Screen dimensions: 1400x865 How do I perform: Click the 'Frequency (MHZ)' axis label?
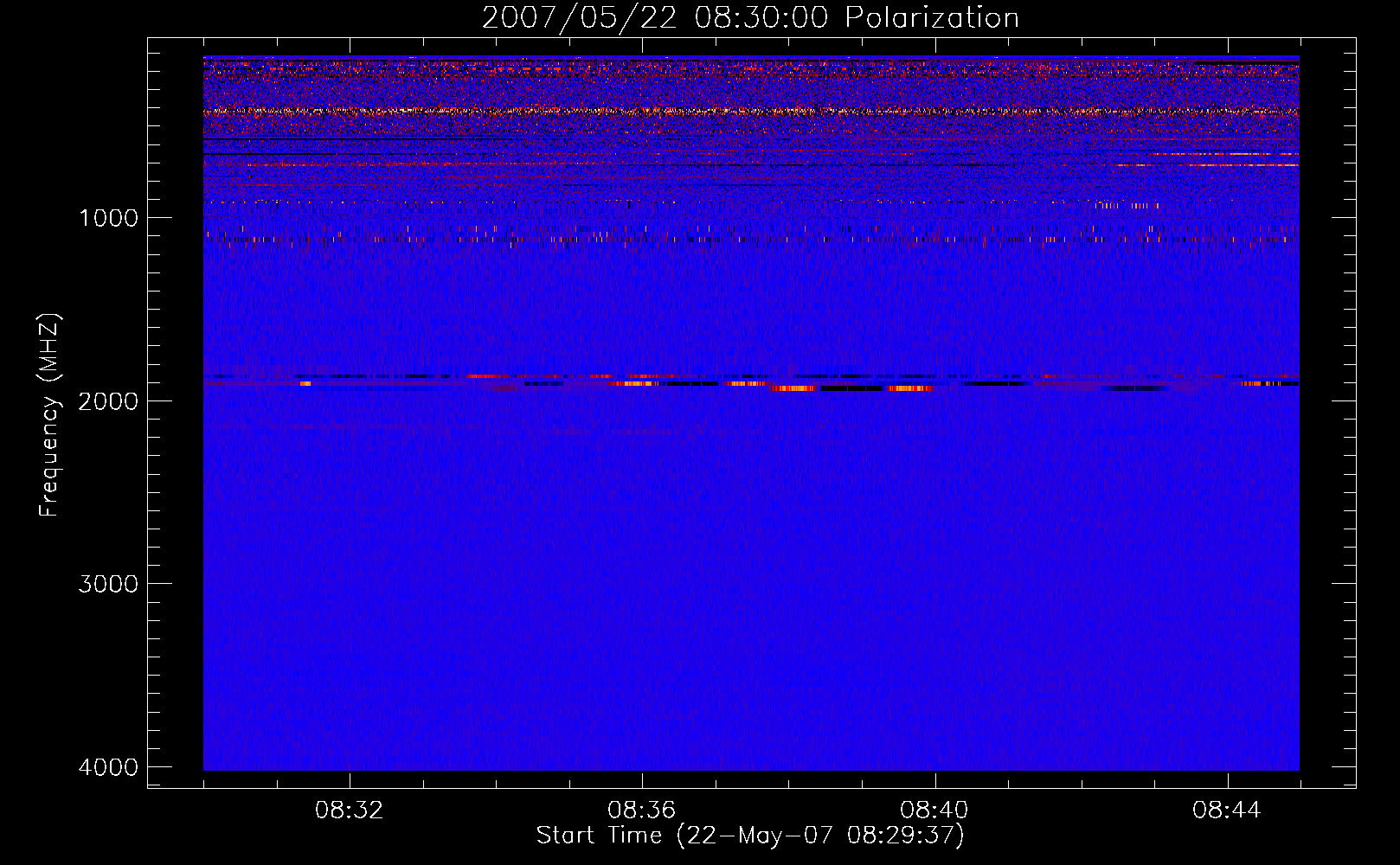click(x=49, y=415)
